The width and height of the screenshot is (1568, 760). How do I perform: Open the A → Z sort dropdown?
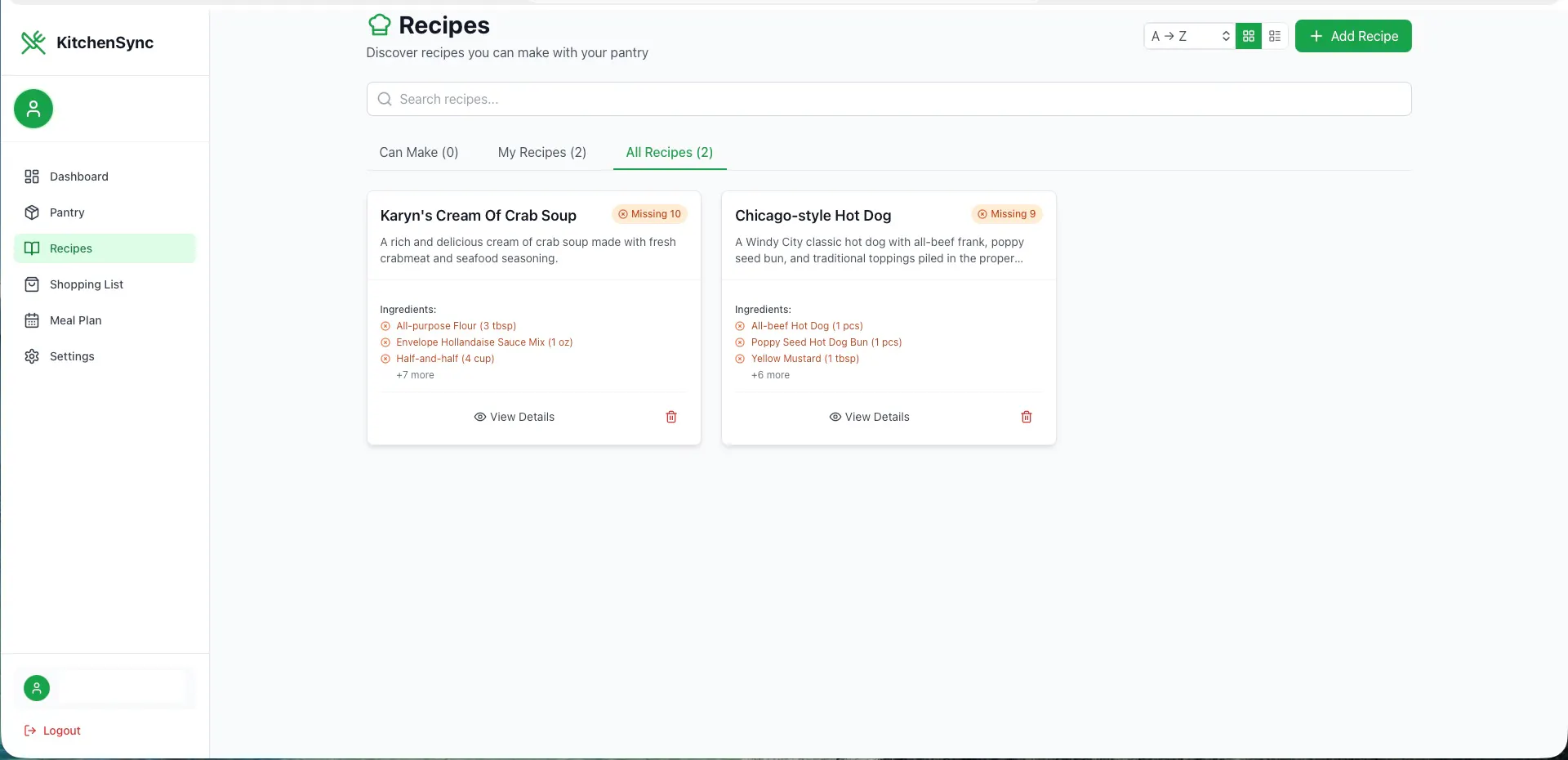(1190, 36)
